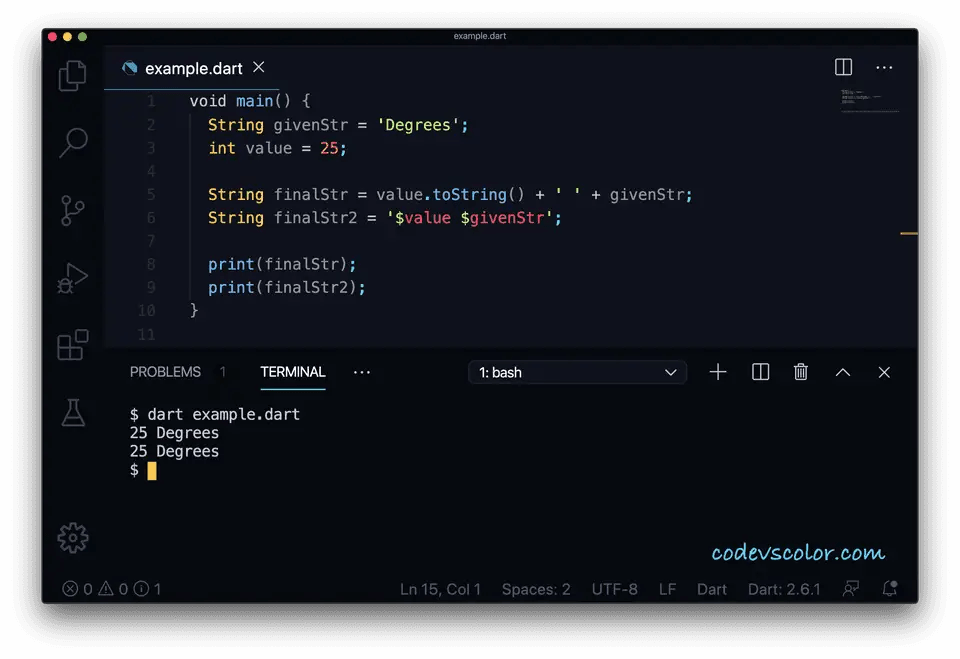Image resolution: width=960 pixels, height=659 pixels.
Task: Open editor more actions ellipsis menu
Action: (884, 67)
